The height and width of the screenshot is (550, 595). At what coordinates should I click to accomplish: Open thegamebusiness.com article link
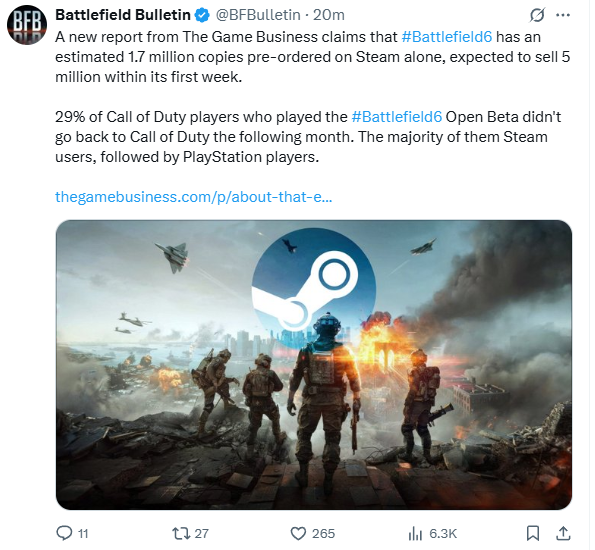coord(194,197)
